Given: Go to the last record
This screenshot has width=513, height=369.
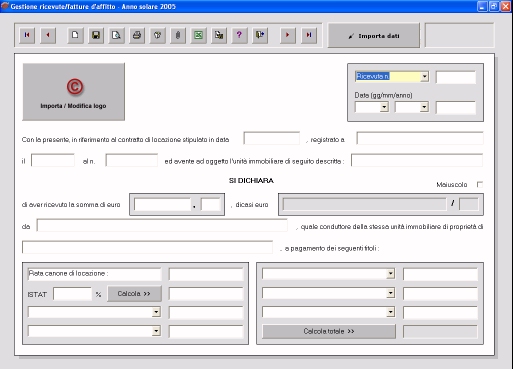Looking at the screenshot, I should [x=309, y=35].
